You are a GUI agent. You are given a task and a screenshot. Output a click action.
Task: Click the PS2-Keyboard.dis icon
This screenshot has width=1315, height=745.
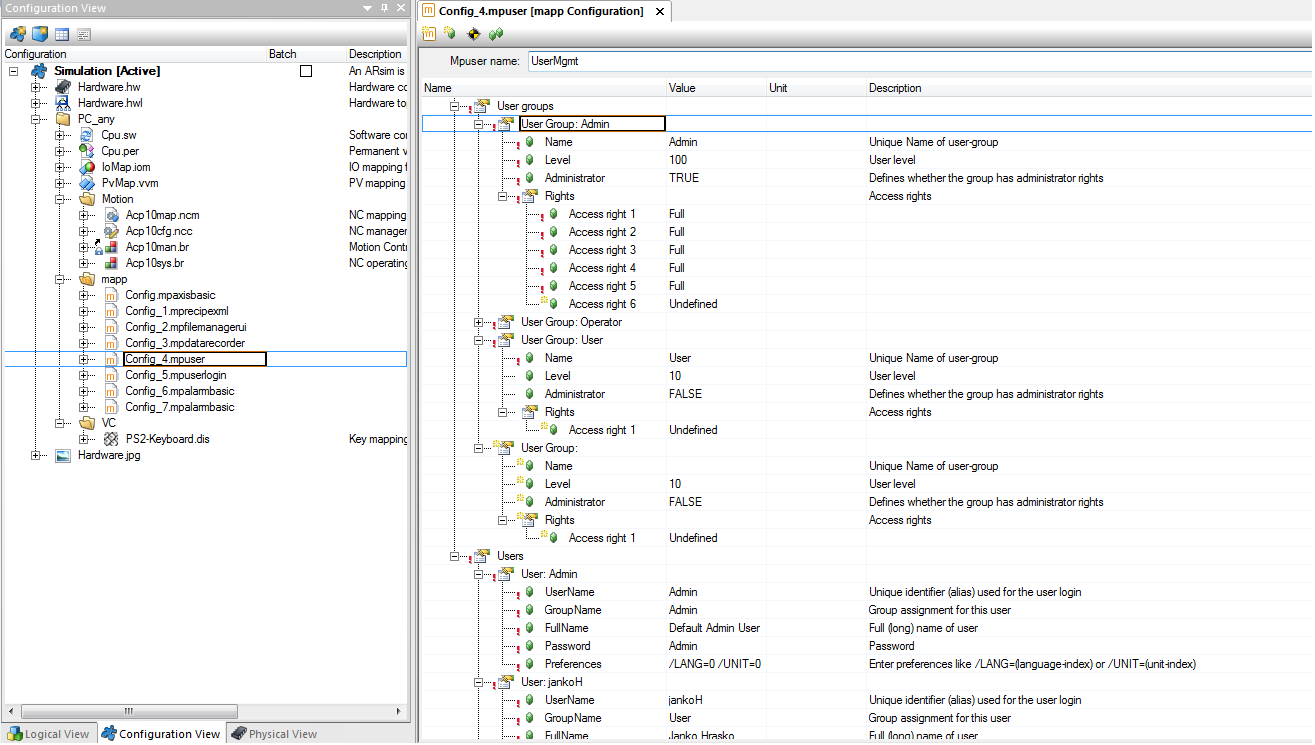tap(110, 439)
